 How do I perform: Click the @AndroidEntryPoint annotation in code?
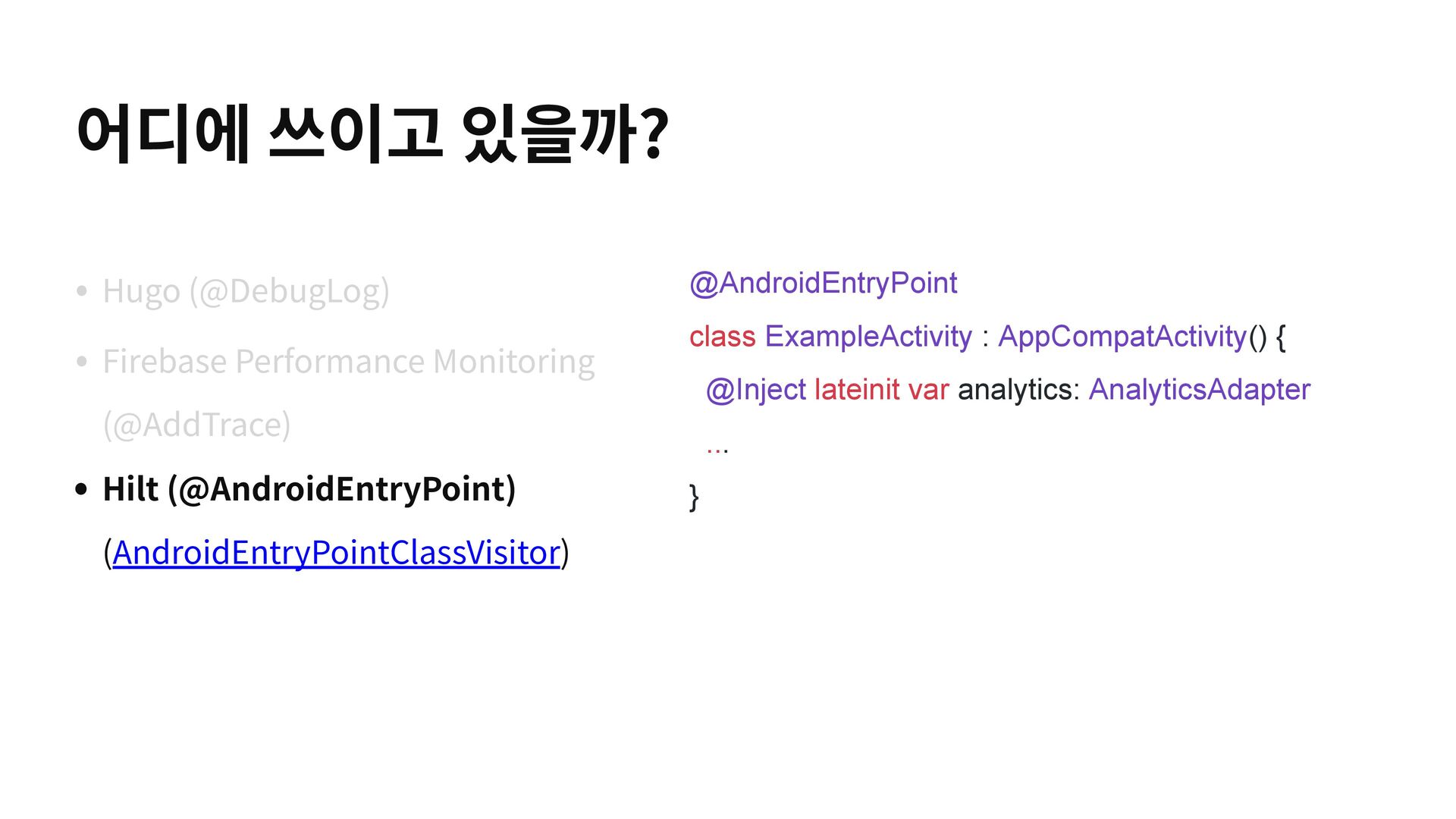(823, 284)
